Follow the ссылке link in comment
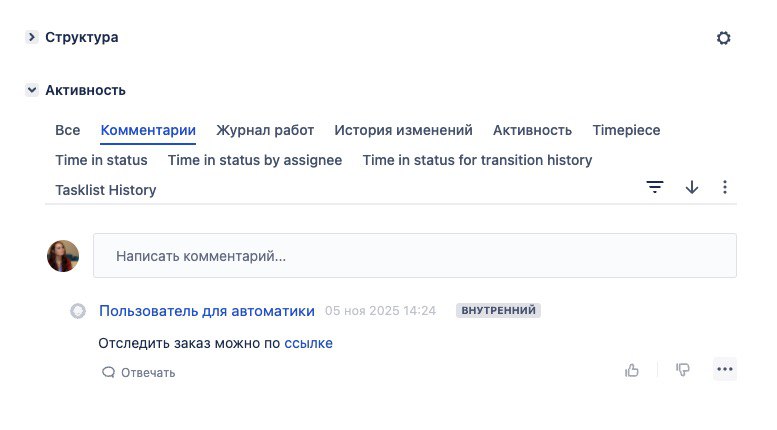This screenshot has width=777, height=430. coord(308,343)
